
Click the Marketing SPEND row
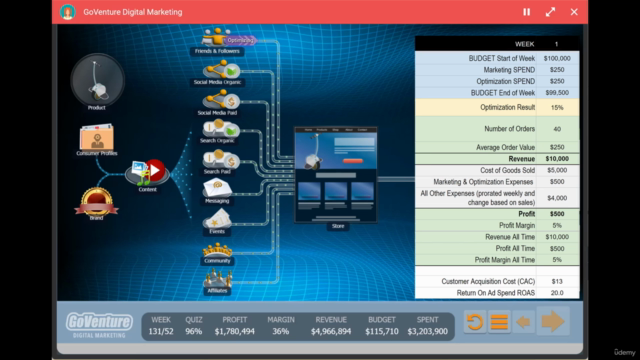click(497, 70)
